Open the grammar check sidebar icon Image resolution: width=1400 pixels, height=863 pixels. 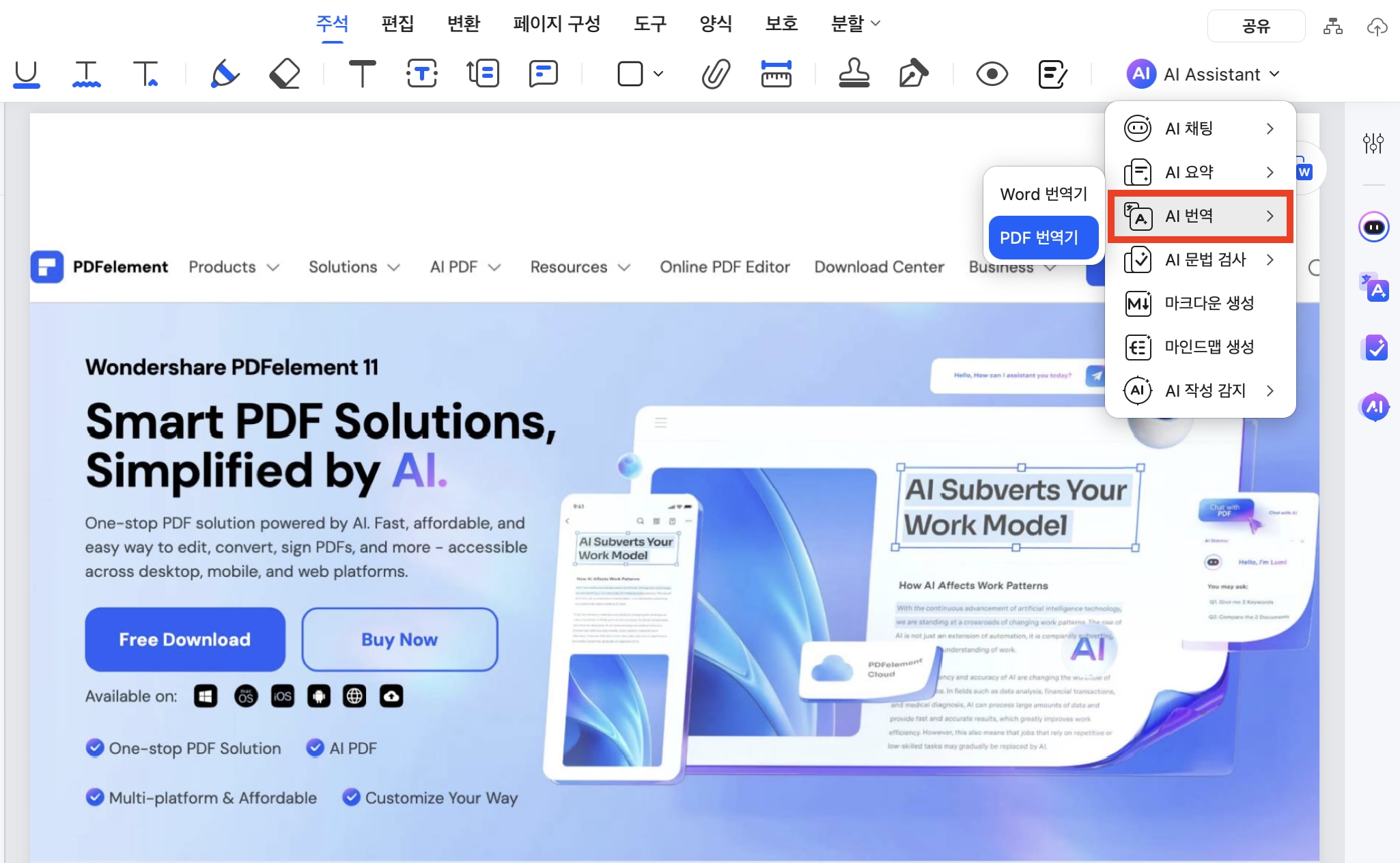pos(1374,348)
